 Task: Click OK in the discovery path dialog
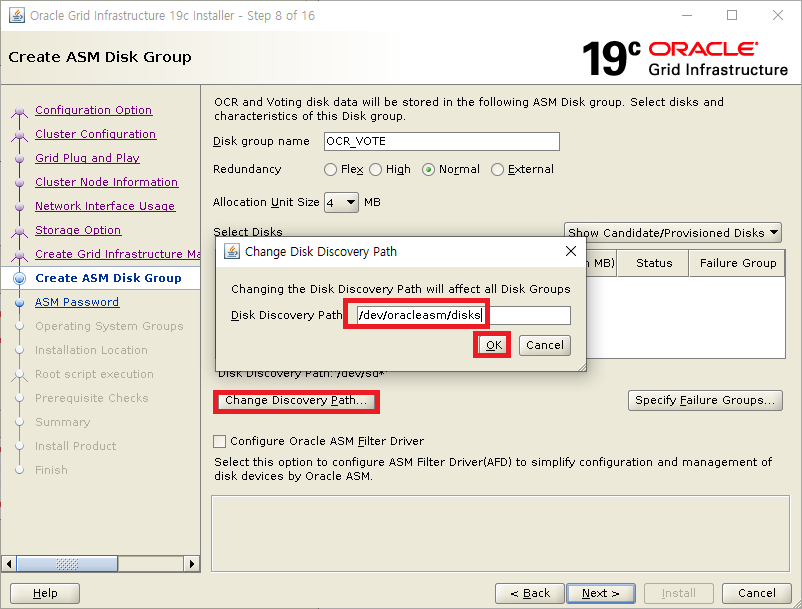tap(493, 345)
